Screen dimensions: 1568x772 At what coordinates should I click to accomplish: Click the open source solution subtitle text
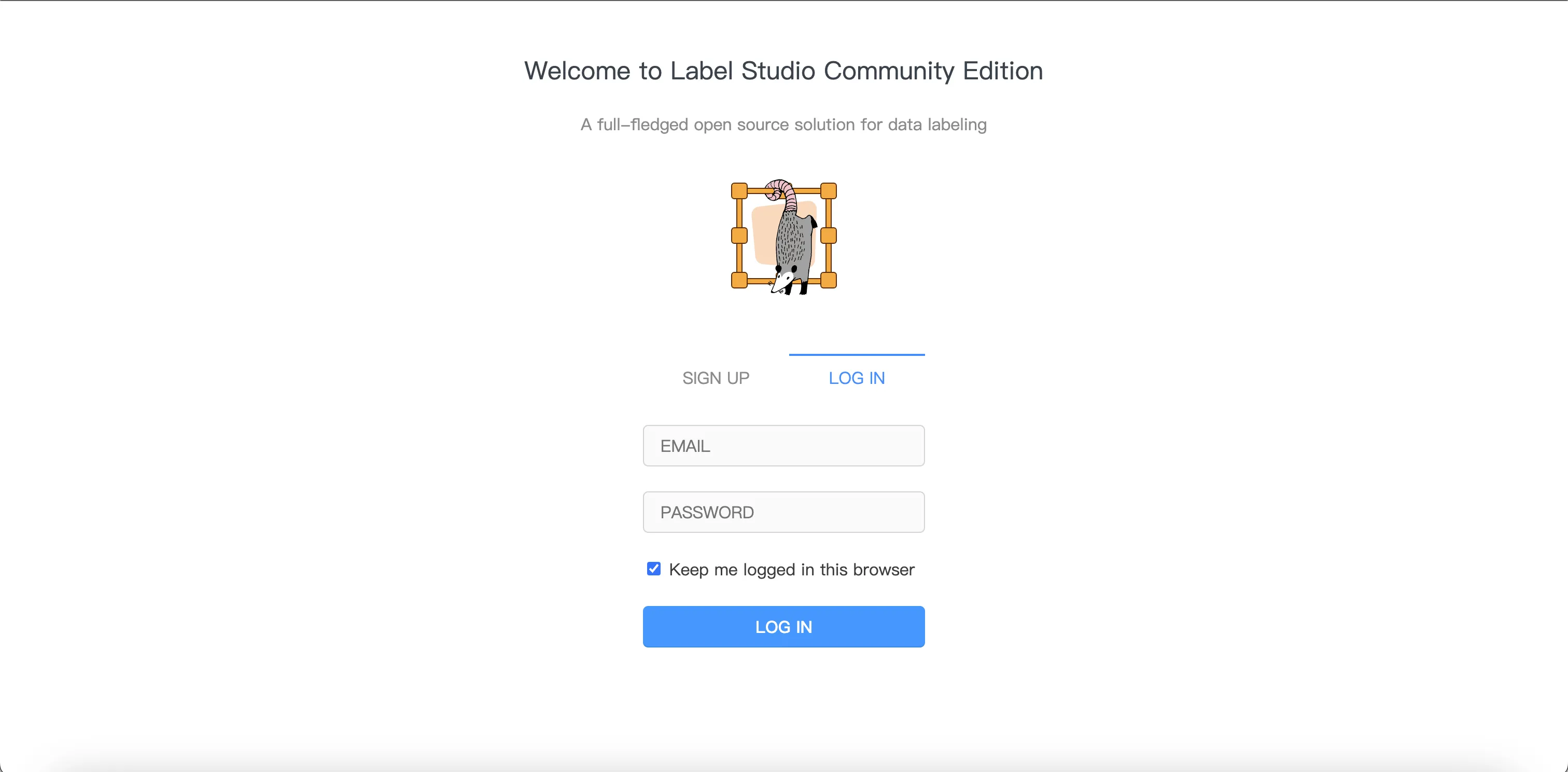[x=783, y=125]
